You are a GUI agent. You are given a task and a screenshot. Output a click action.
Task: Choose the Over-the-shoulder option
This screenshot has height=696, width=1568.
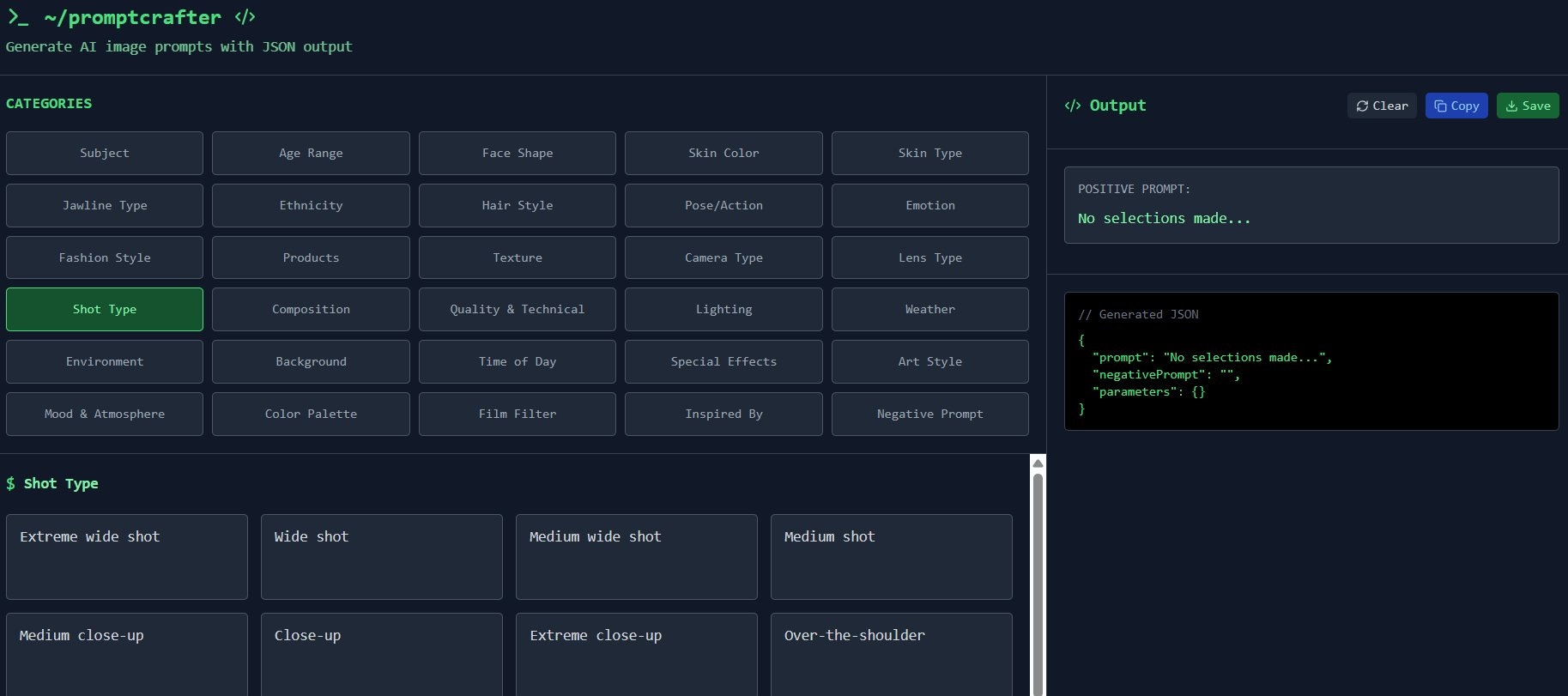(892, 655)
